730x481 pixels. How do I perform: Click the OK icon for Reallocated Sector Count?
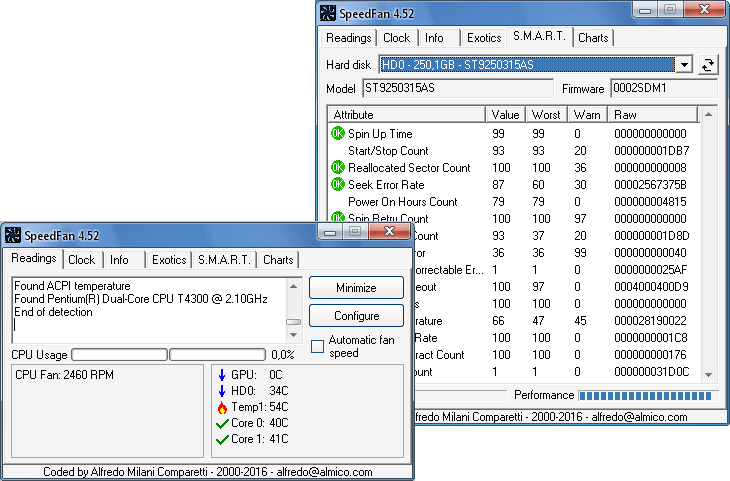click(x=338, y=167)
